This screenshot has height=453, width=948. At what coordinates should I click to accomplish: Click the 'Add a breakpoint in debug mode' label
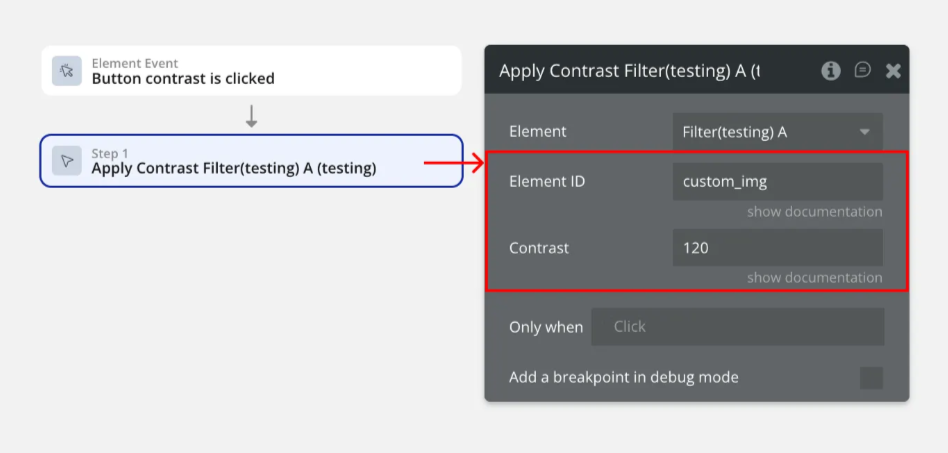(623, 377)
